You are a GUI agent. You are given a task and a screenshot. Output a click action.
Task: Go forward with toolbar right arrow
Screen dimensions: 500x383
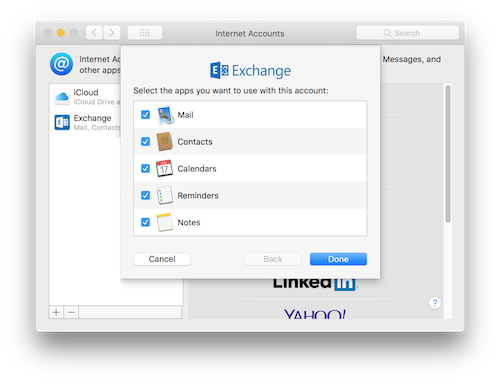point(112,33)
